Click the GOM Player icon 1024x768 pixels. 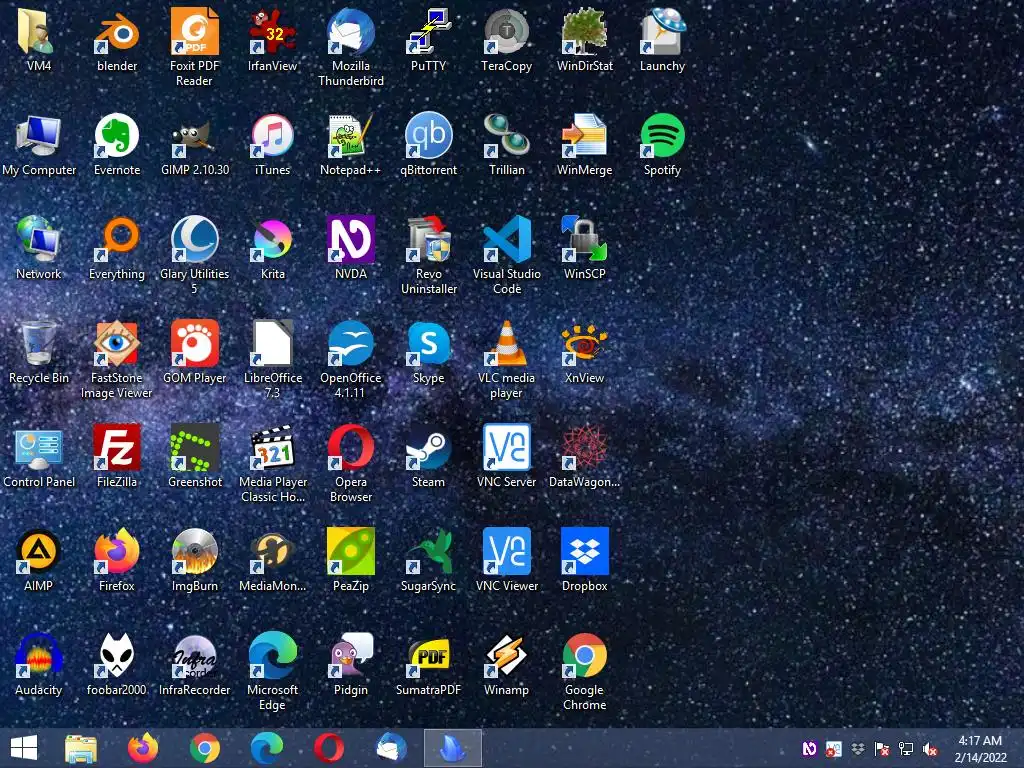coord(195,343)
